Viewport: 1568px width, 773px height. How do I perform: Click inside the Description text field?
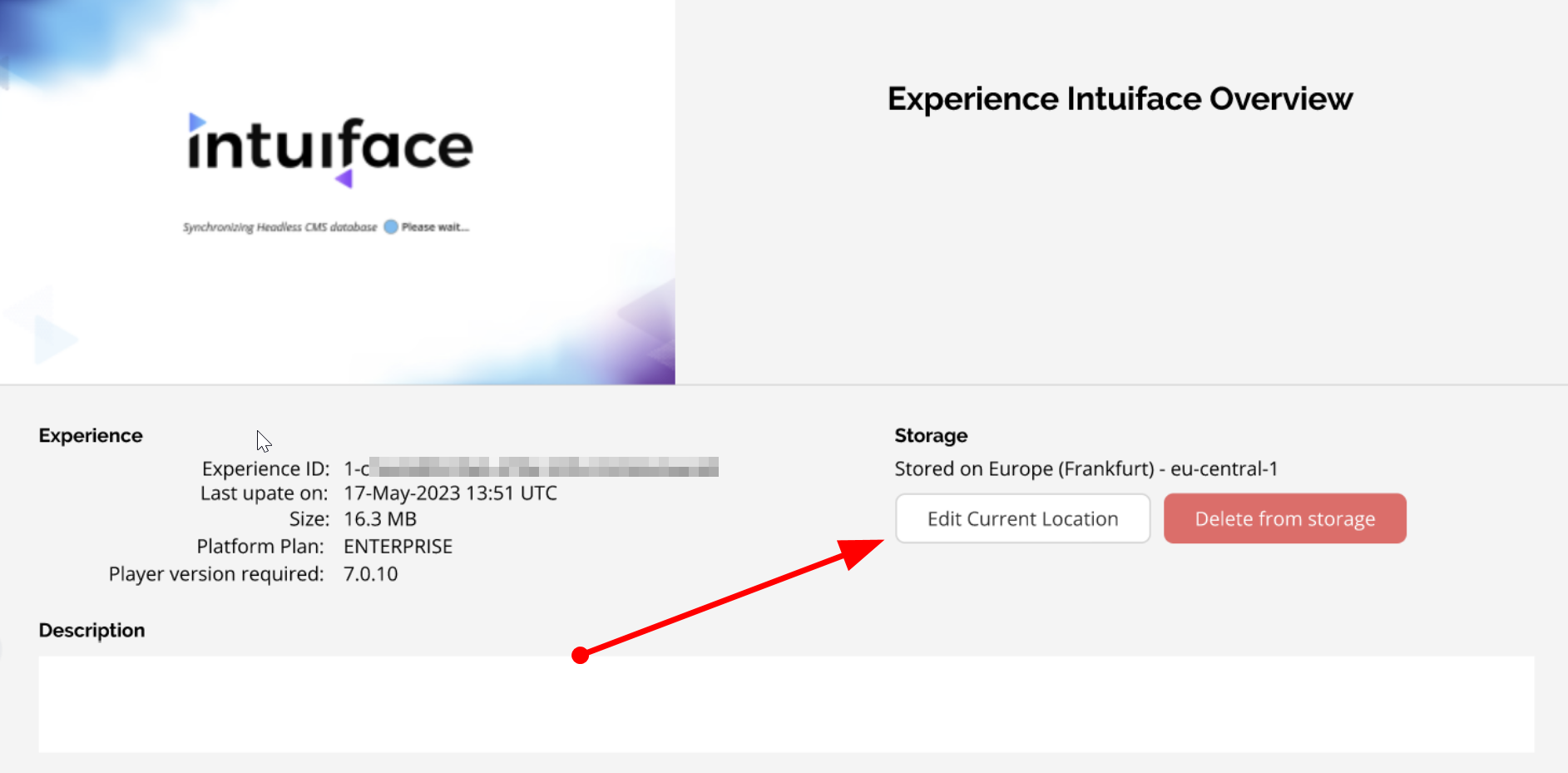(786, 704)
